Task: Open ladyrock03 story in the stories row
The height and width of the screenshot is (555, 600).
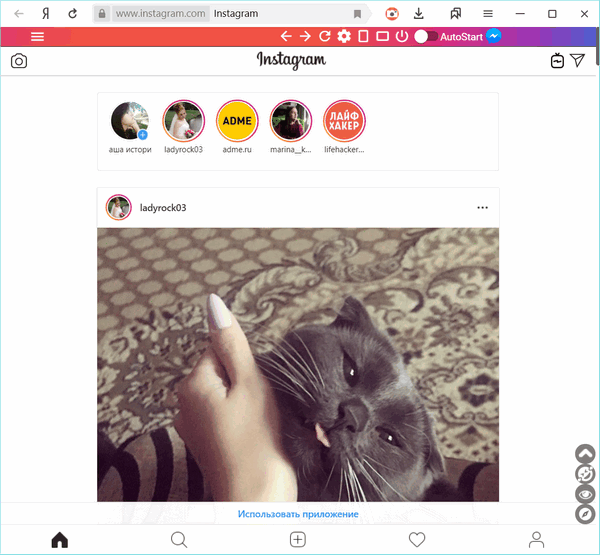Action: coord(184,121)
